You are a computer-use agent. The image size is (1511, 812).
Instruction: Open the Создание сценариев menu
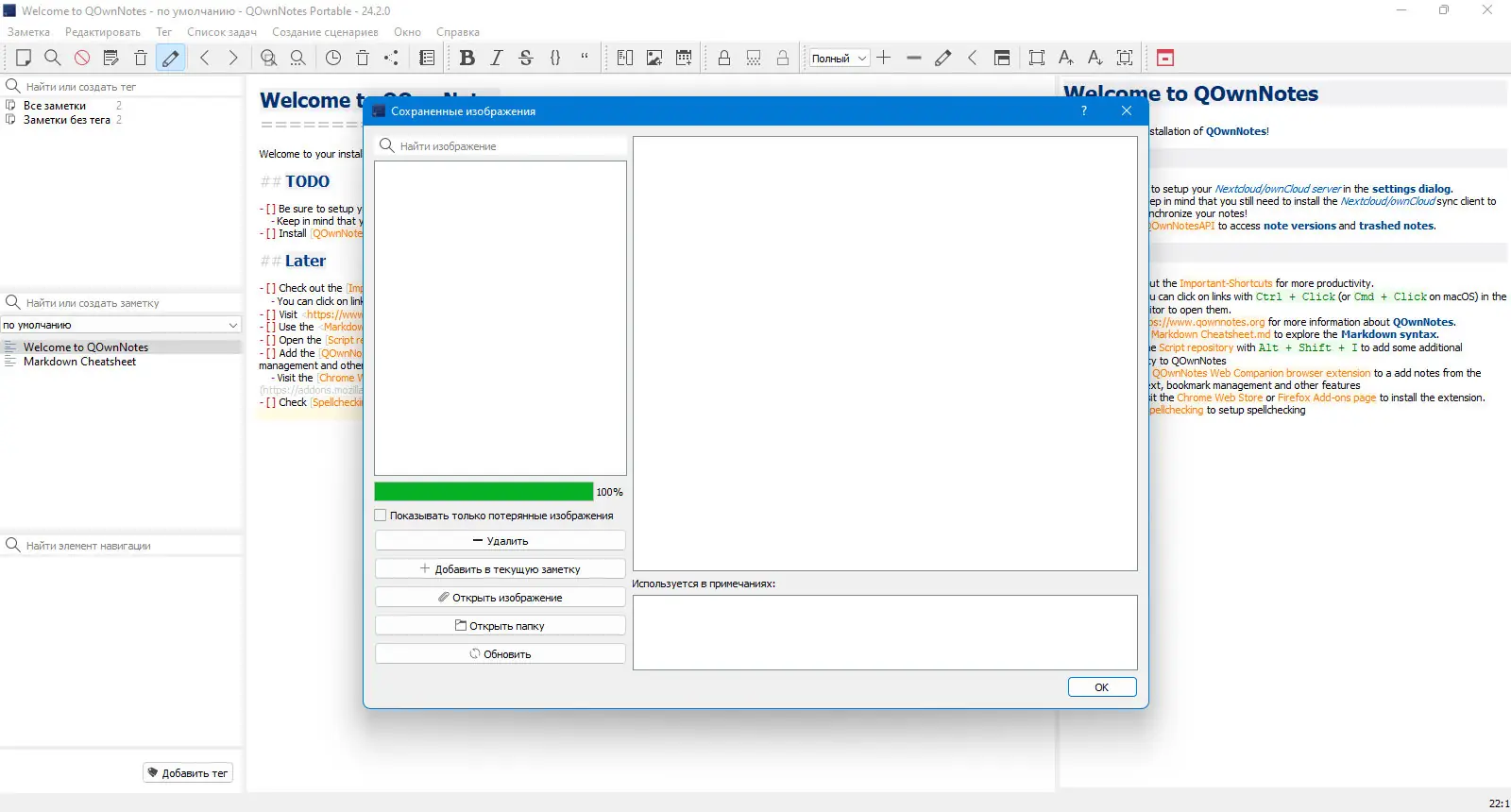coord(325,32)
